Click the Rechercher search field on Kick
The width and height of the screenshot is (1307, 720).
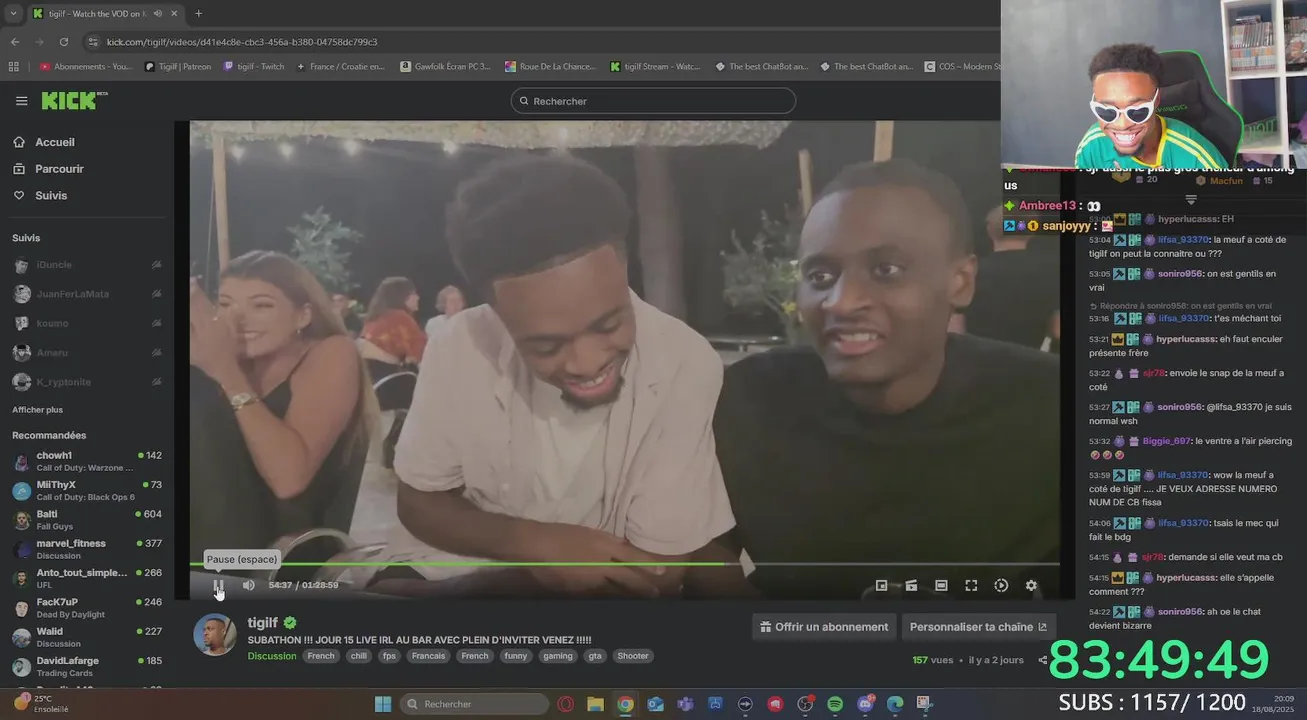click(653, 101)
